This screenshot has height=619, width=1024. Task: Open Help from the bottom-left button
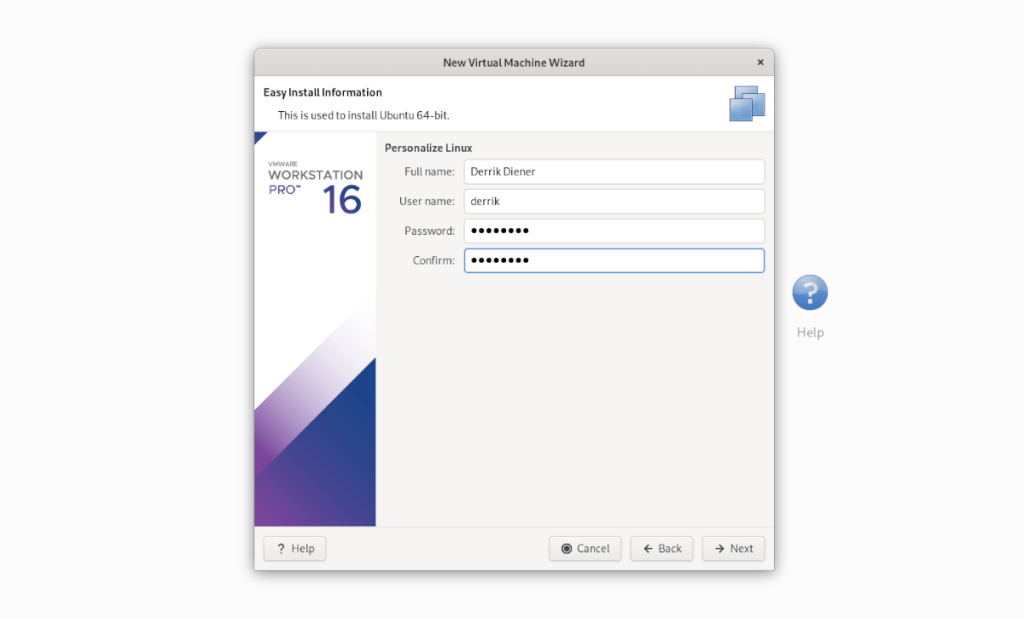pyautogui.click(x=294, y=548)
